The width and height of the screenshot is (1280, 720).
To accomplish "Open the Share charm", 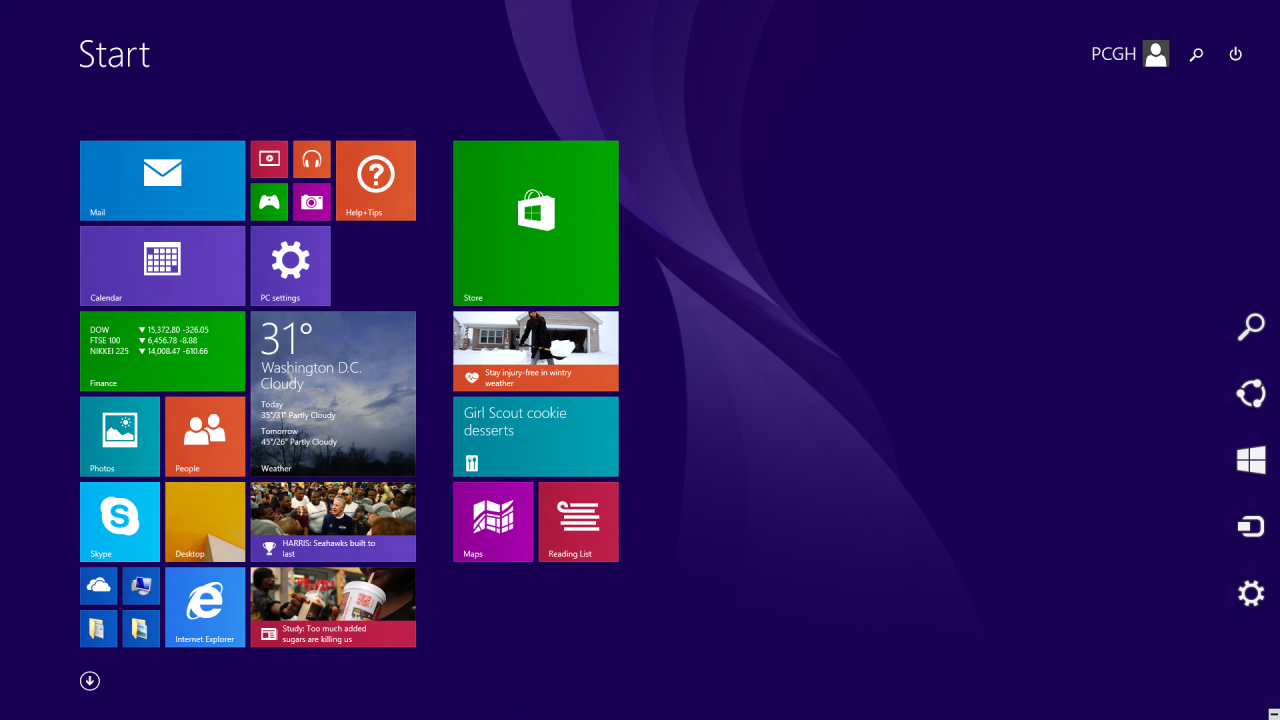I will 1251,393.
